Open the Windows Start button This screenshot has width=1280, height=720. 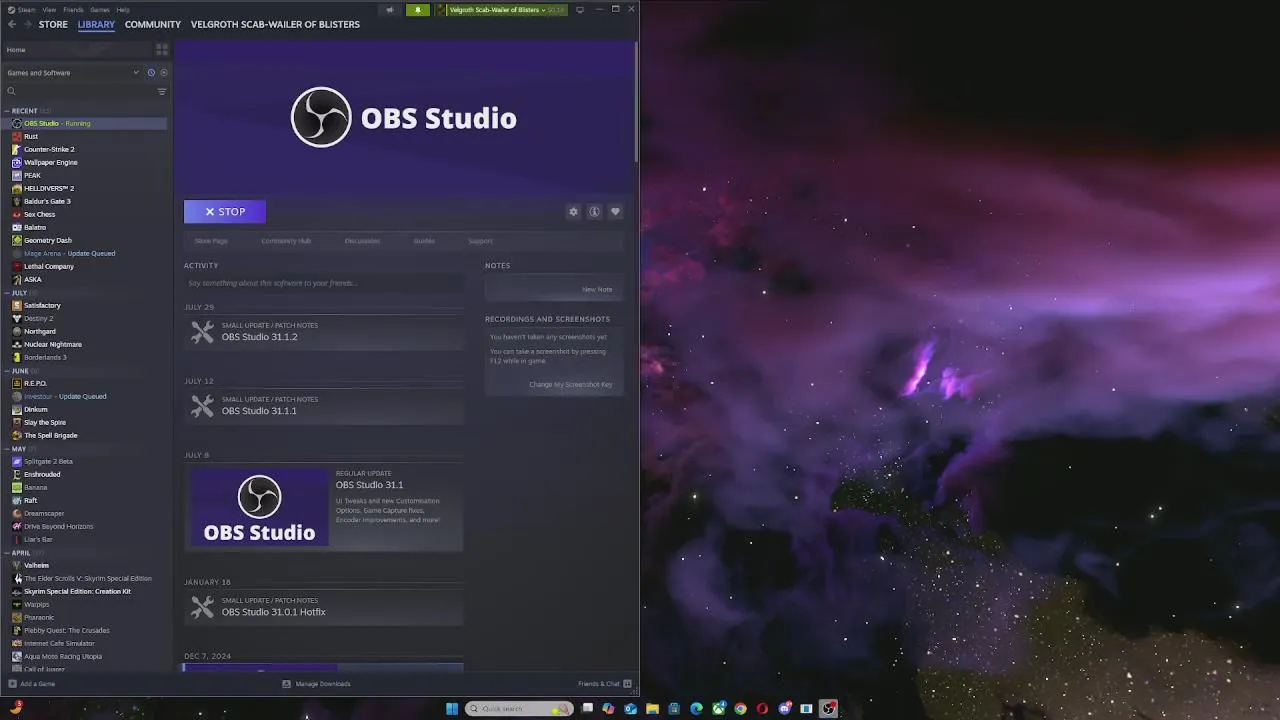click(x=452, y=709)
